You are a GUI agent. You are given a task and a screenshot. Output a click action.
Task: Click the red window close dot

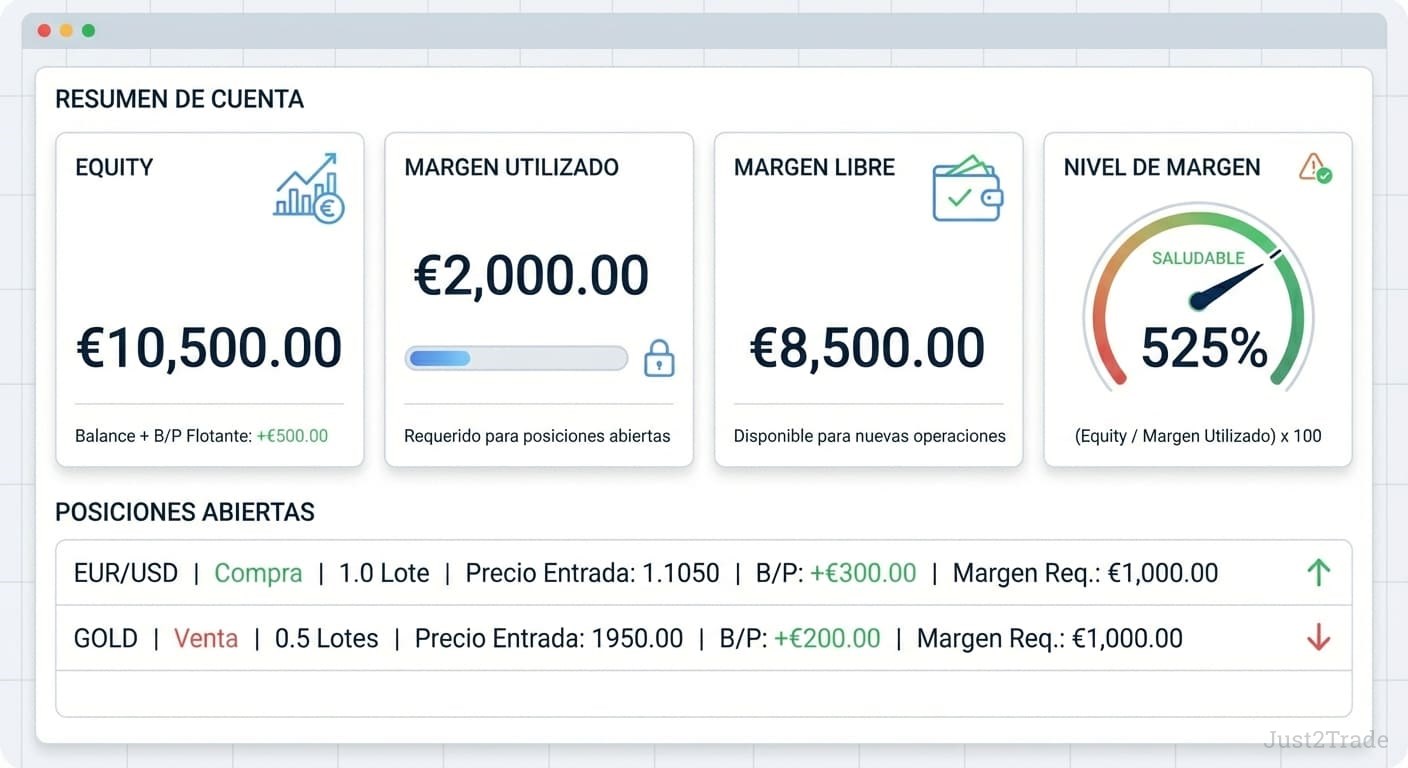[44, 31]
